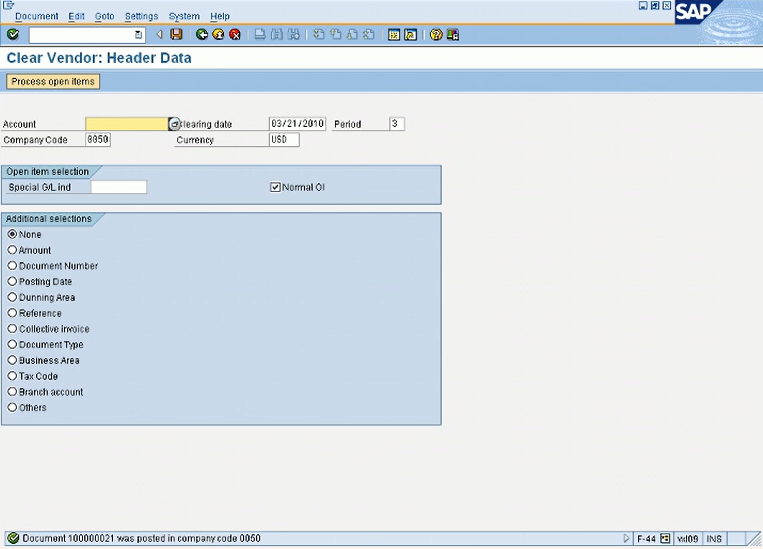The width and height of the screenshot is (763, 549).
Task: Select the Document Number radio button
Action: pos(12,266)
